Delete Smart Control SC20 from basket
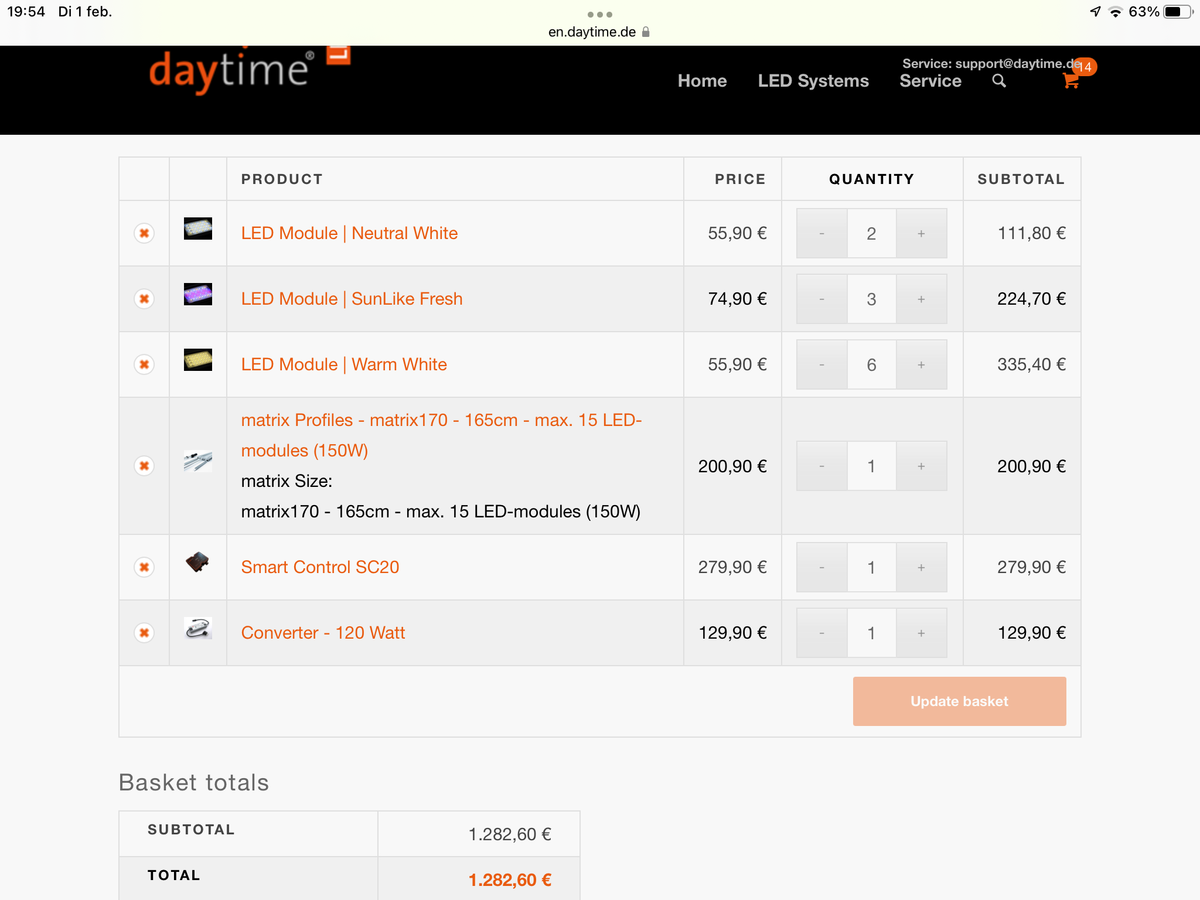The width and height of the screenshot is (1200, 900). tap(144, 567)
